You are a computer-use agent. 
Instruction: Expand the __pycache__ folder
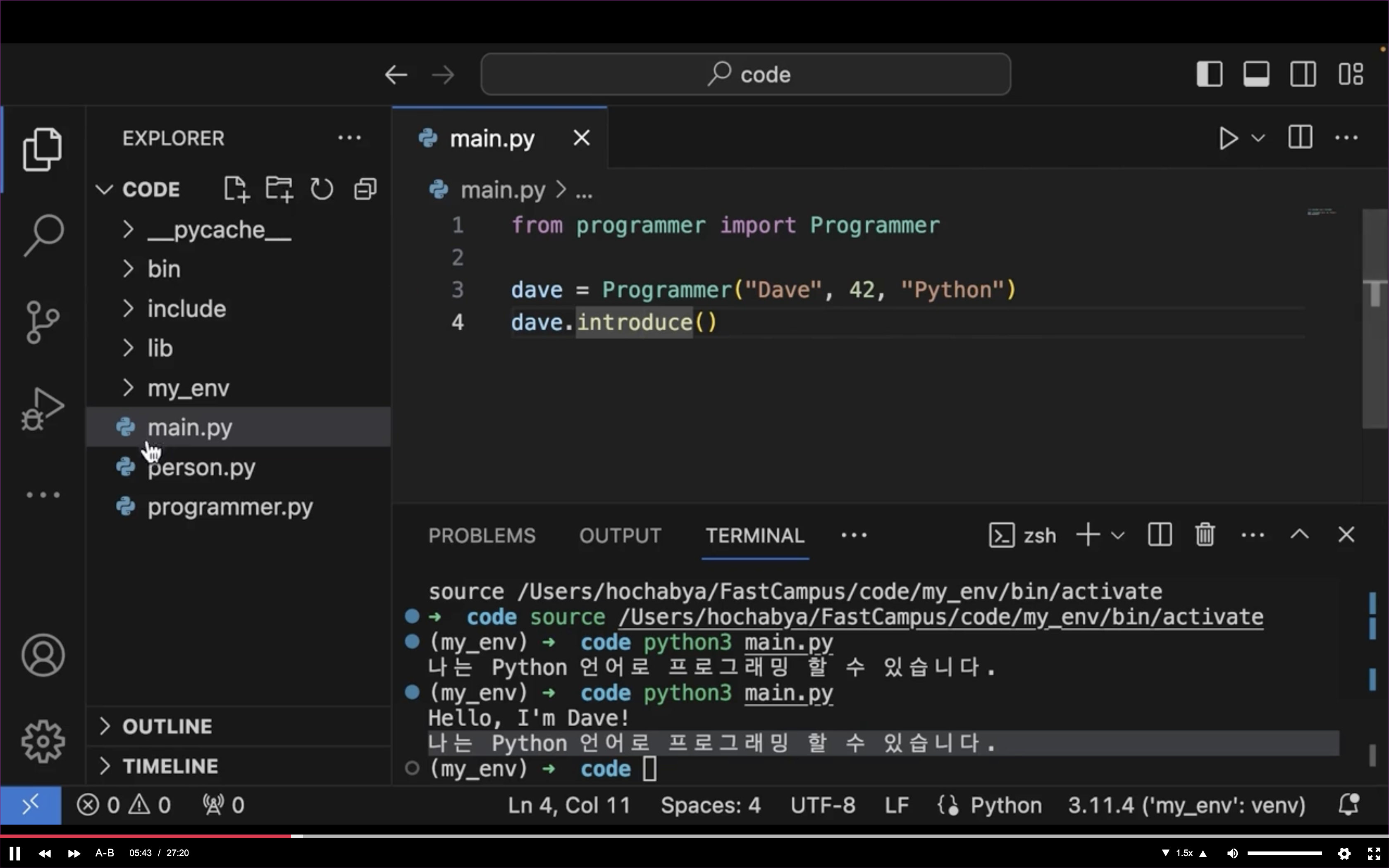coord(218,230)
